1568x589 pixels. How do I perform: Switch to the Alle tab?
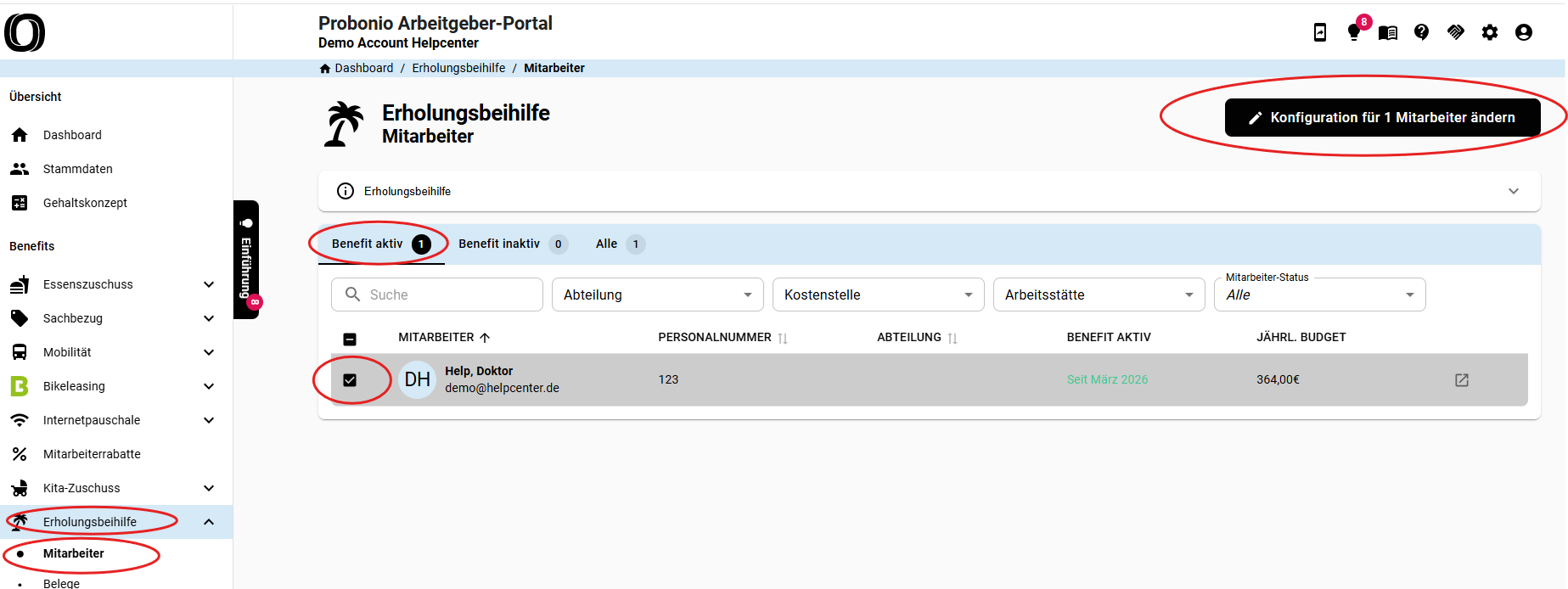[x=621, y=244]
